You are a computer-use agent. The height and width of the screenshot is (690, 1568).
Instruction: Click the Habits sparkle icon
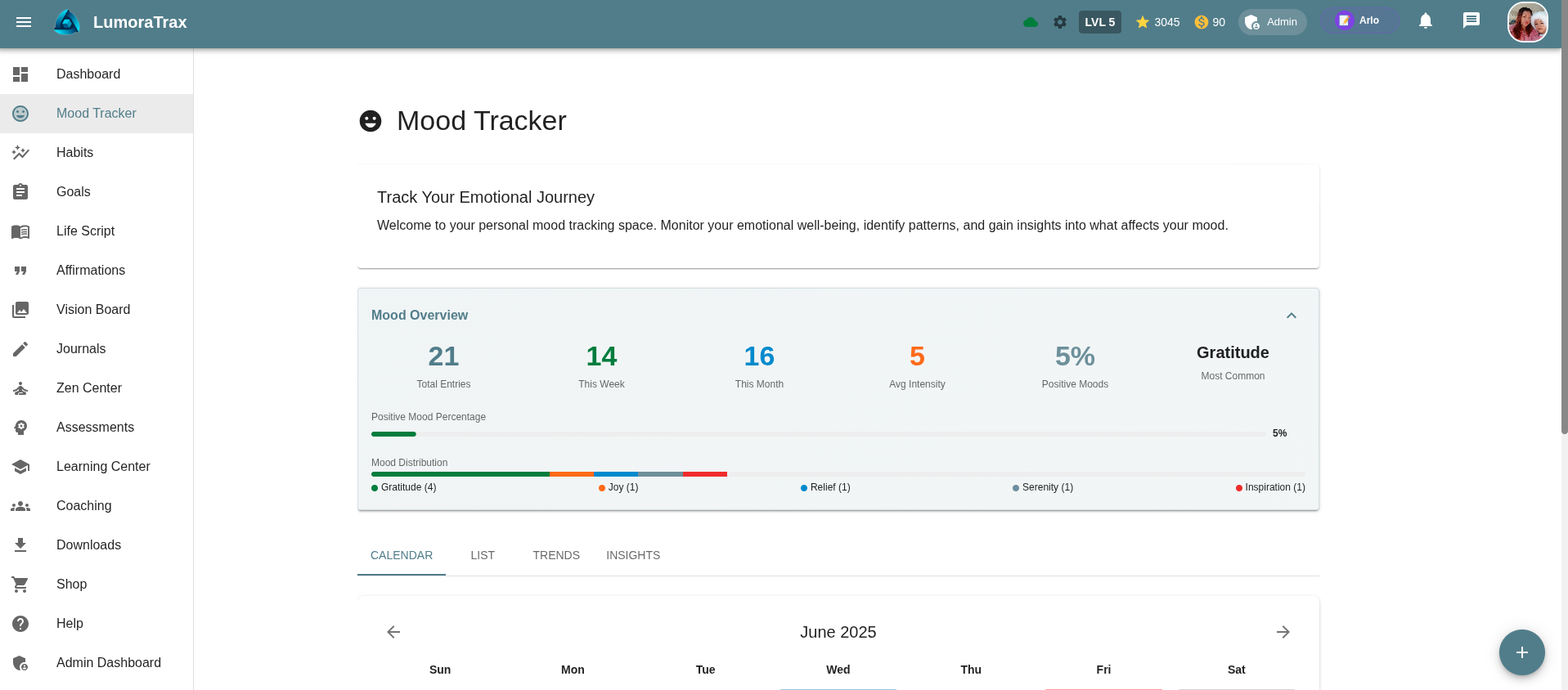[x=20, y=153]
